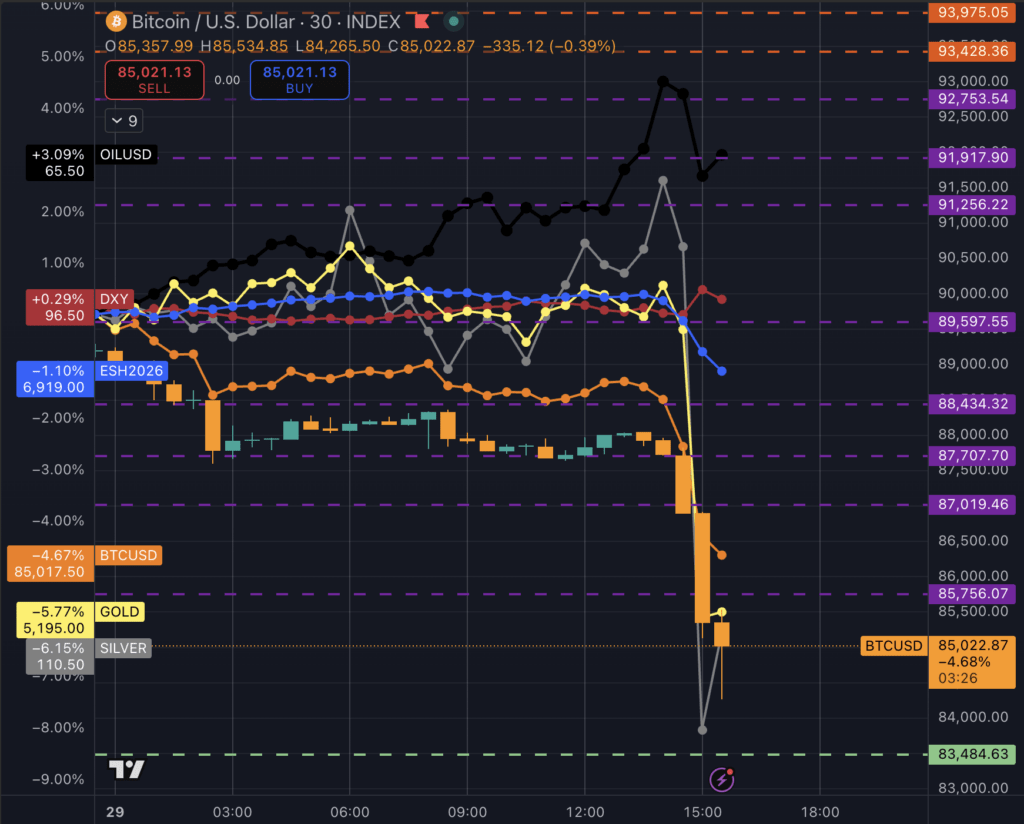1024x824 pixels.
Task: Flag the symbol with the red flag icon
Action: (x=421, y=20)
